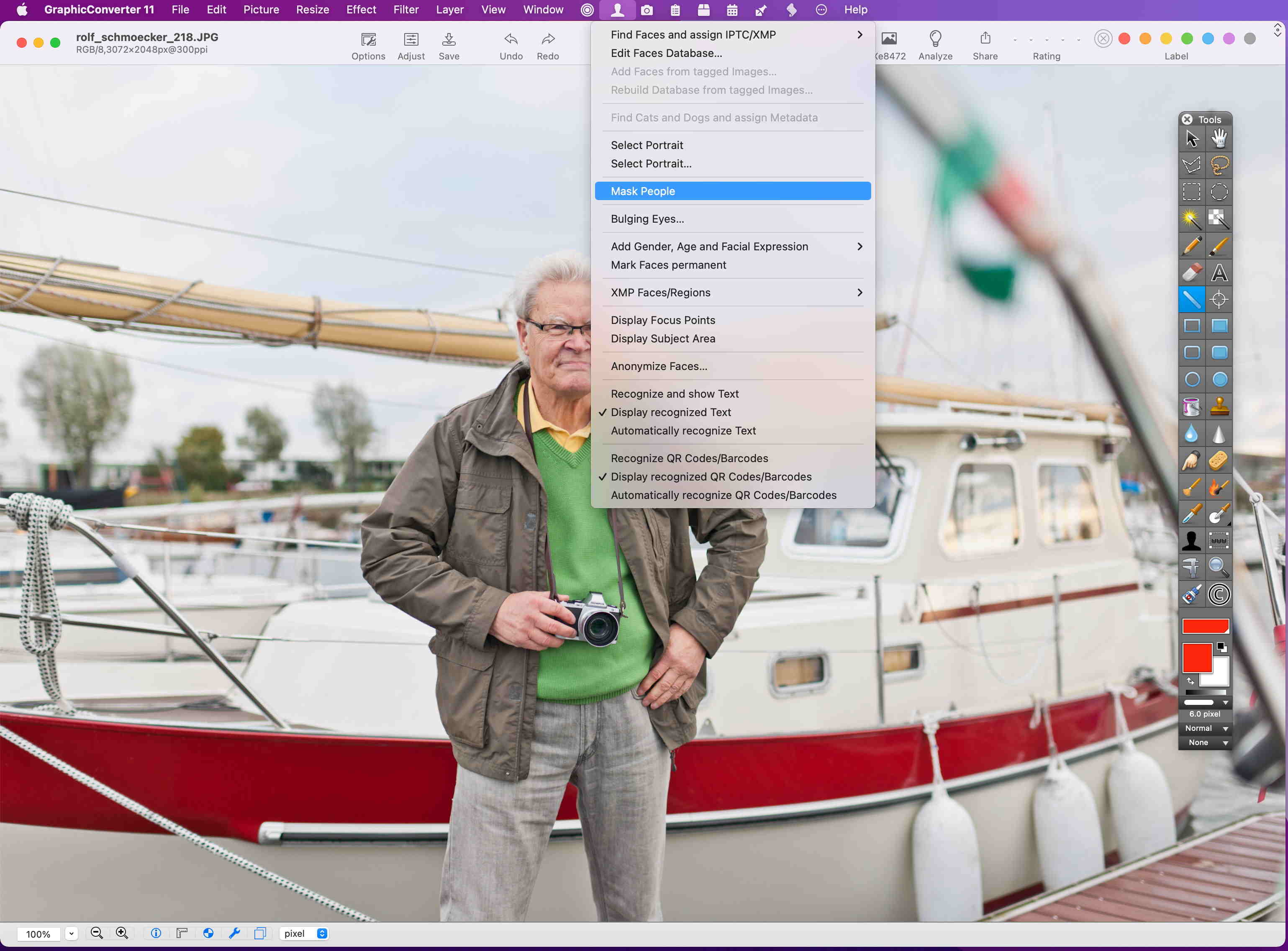Select the crosshair target tool
The width and height of the screenshot is (1288, 951).
(1219, 299)
